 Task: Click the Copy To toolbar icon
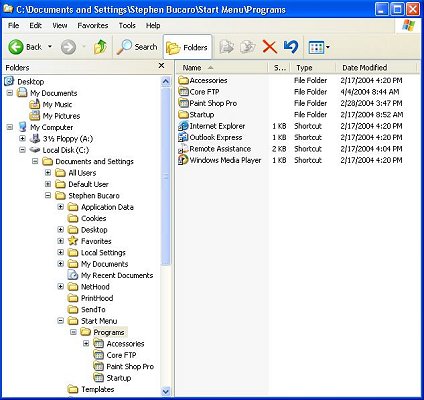248,47
